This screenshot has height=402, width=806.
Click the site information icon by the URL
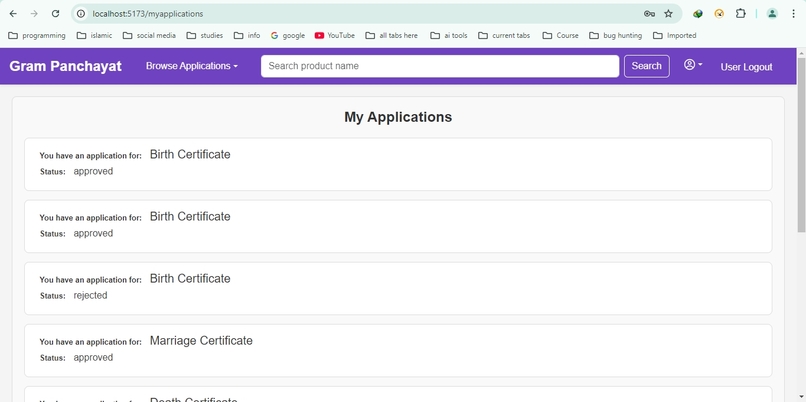[81, 14]
